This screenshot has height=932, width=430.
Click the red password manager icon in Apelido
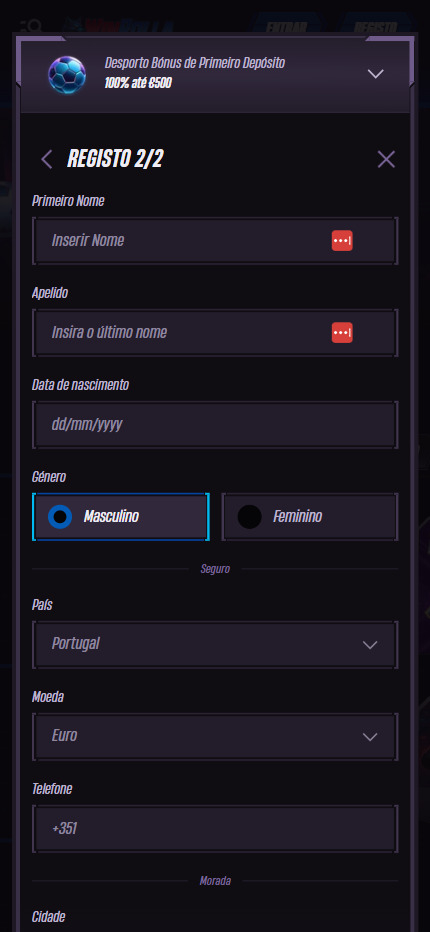pos(342,333)
